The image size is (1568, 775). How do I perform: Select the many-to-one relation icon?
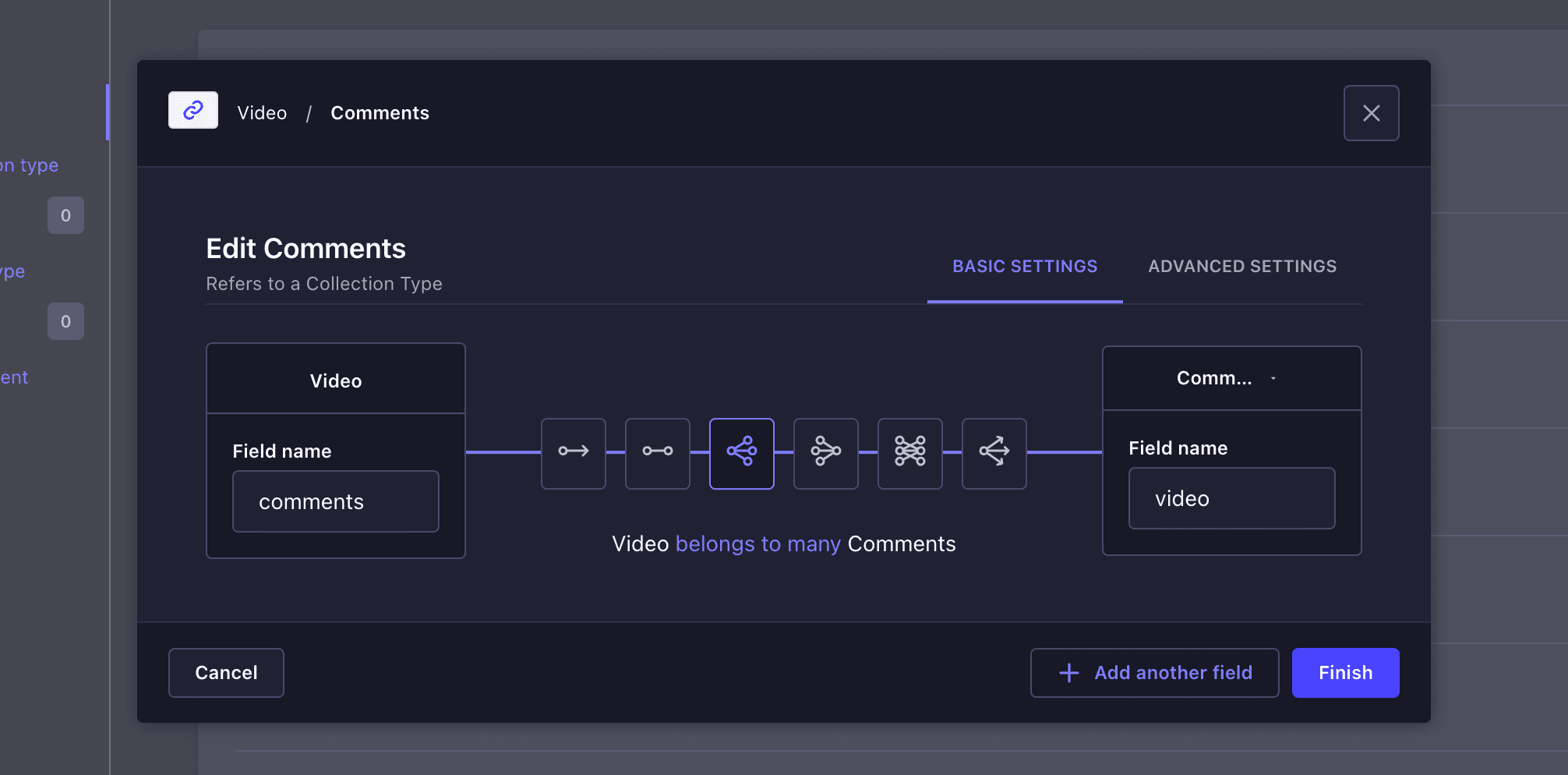click(825, 453)
